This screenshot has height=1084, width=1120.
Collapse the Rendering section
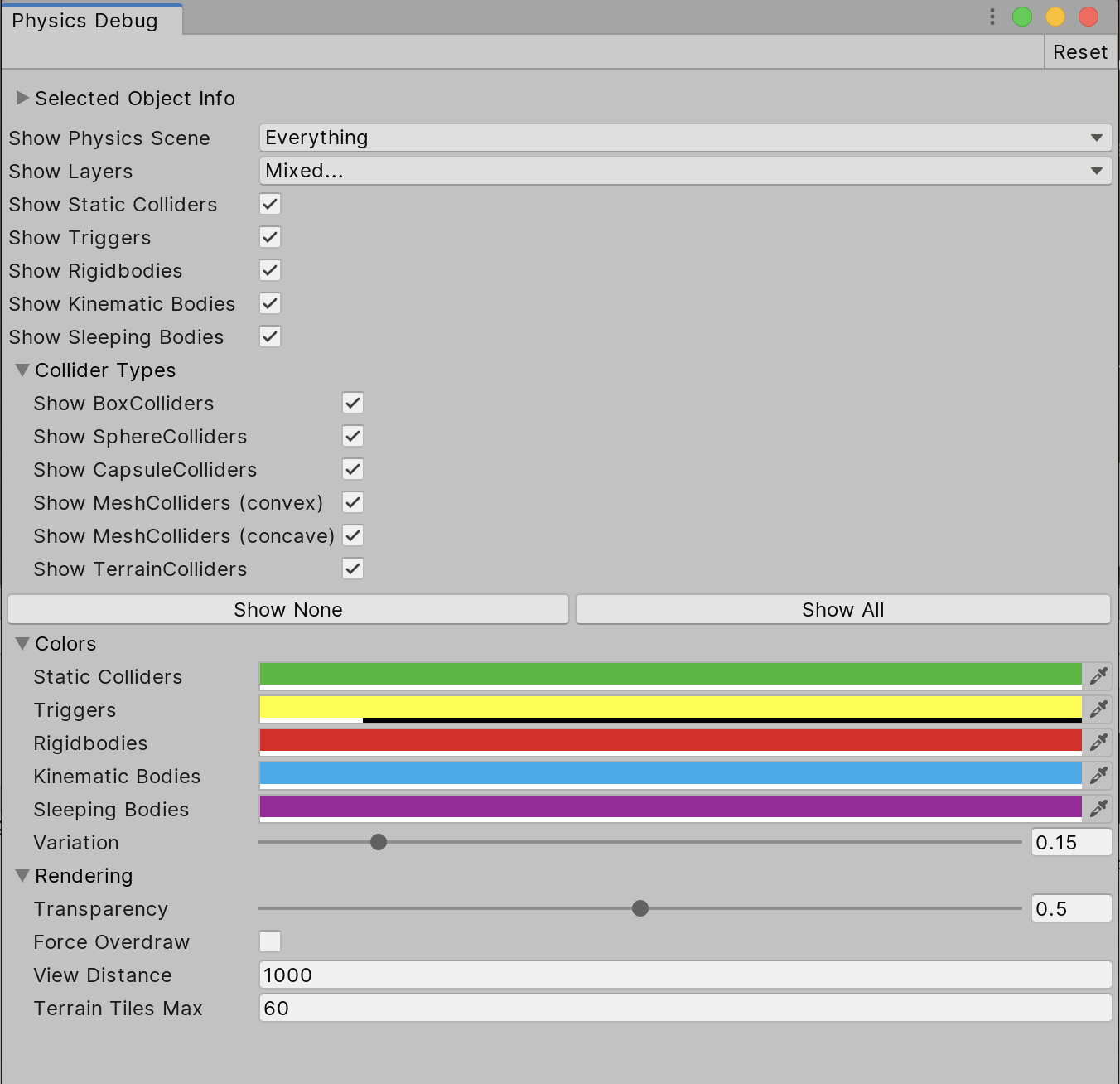click(22, 875)
